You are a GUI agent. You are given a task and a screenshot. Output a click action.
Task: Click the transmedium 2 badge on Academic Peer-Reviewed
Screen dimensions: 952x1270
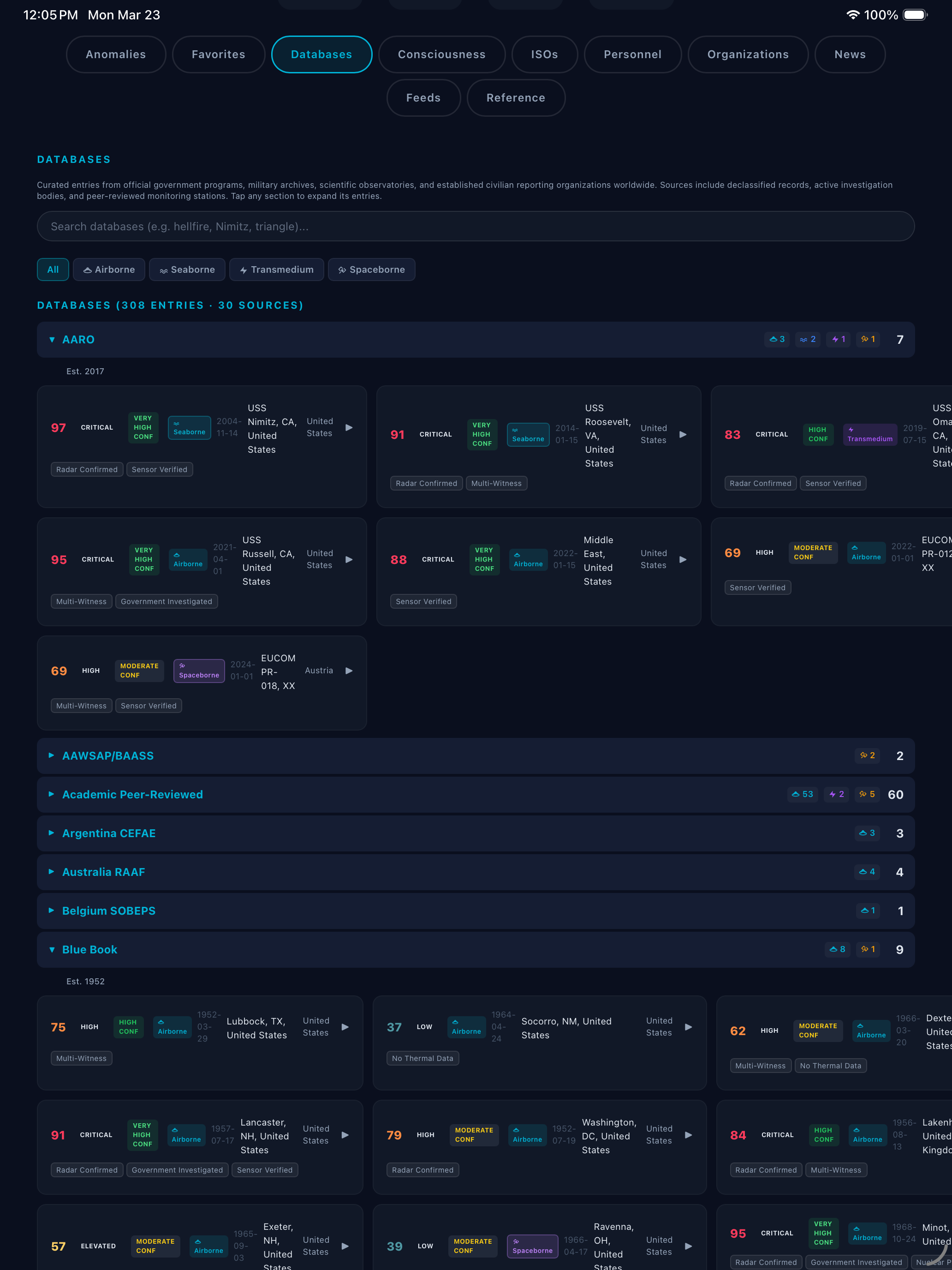837,794
